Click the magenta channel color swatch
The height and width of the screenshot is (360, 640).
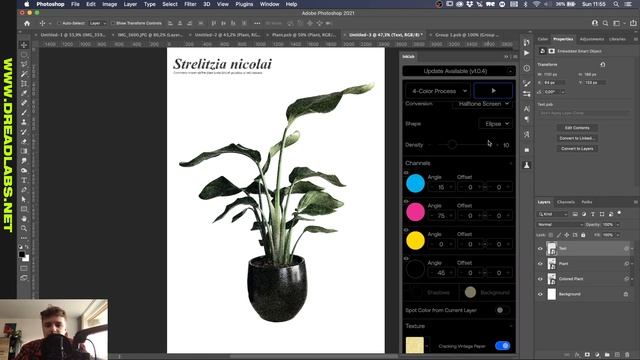[415, 212]
